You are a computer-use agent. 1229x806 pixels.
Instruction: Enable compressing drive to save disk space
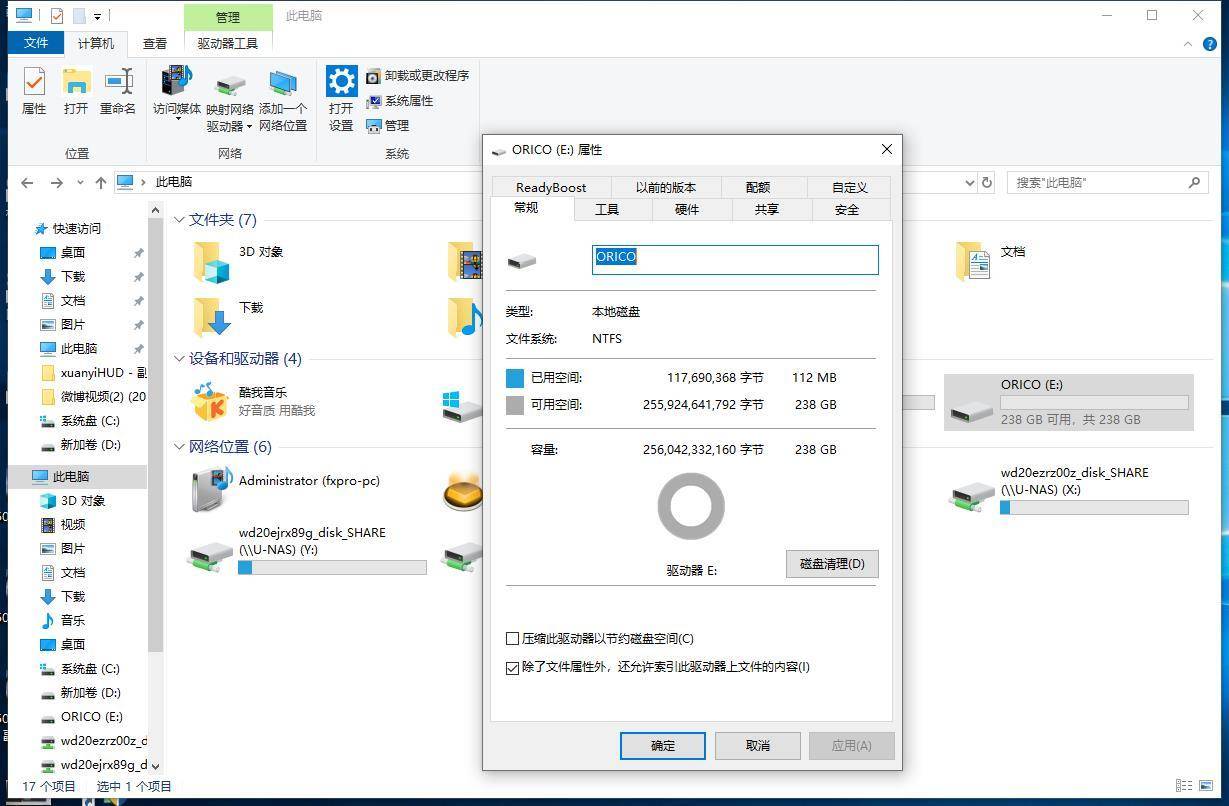pos(513,638)
